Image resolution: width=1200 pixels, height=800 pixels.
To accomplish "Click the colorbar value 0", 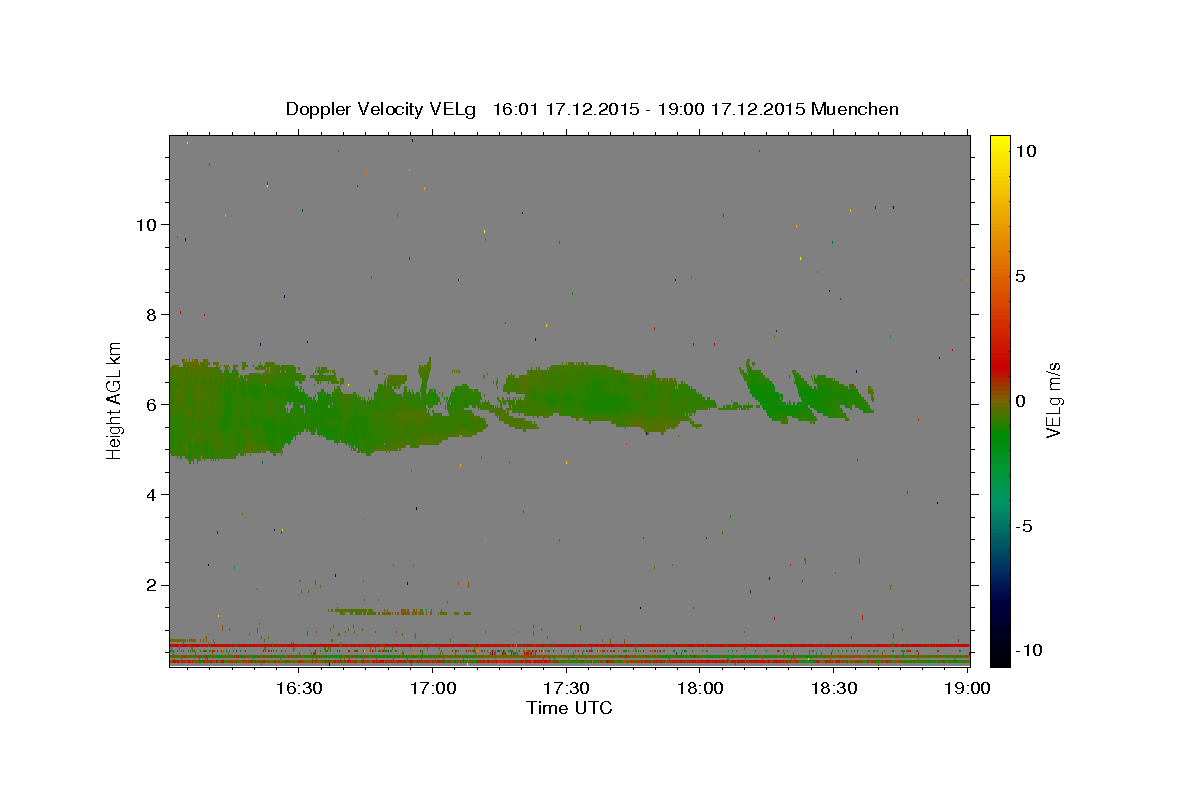I will coord(1021,400).
